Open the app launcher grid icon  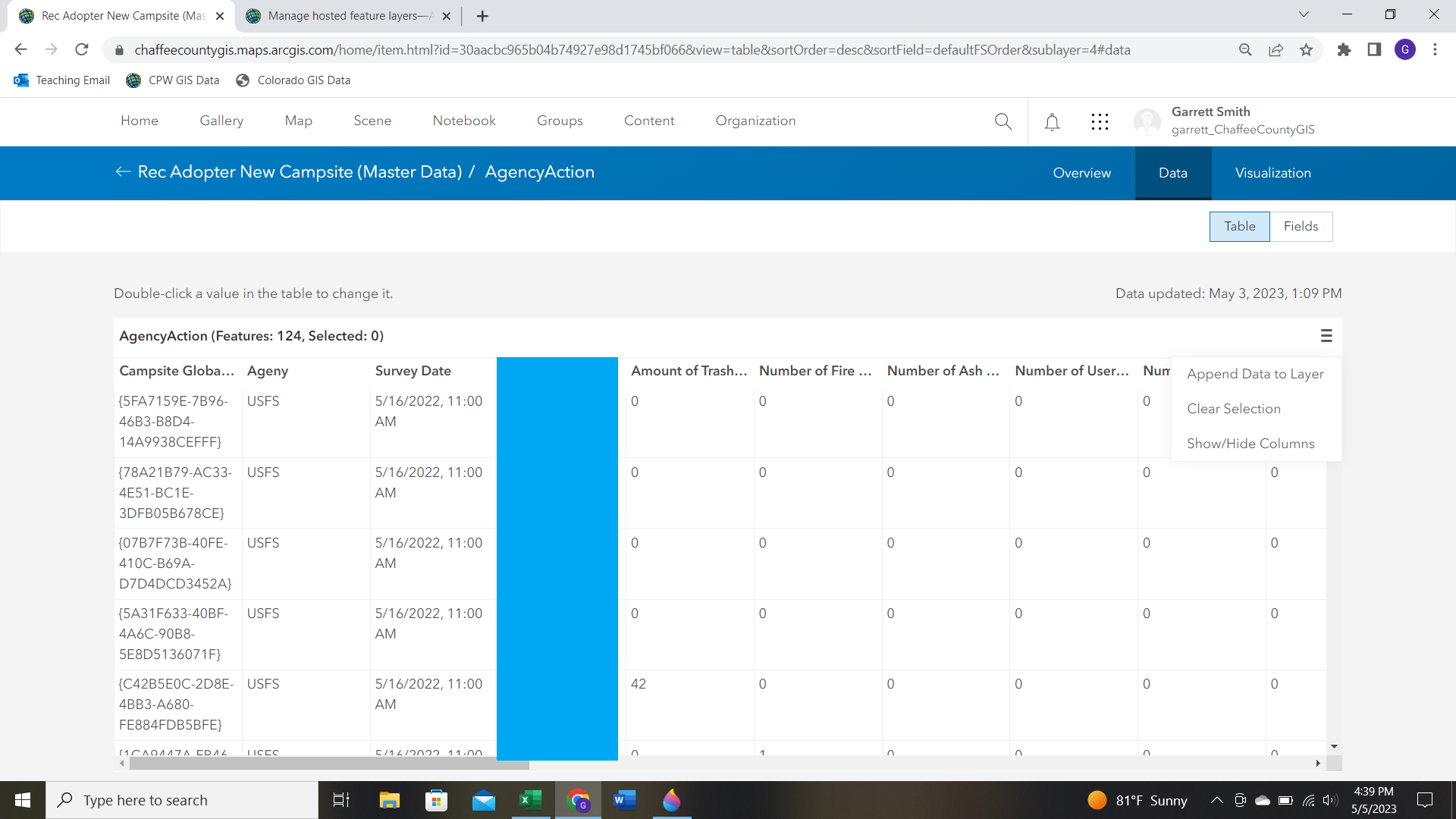point(1100,121)
